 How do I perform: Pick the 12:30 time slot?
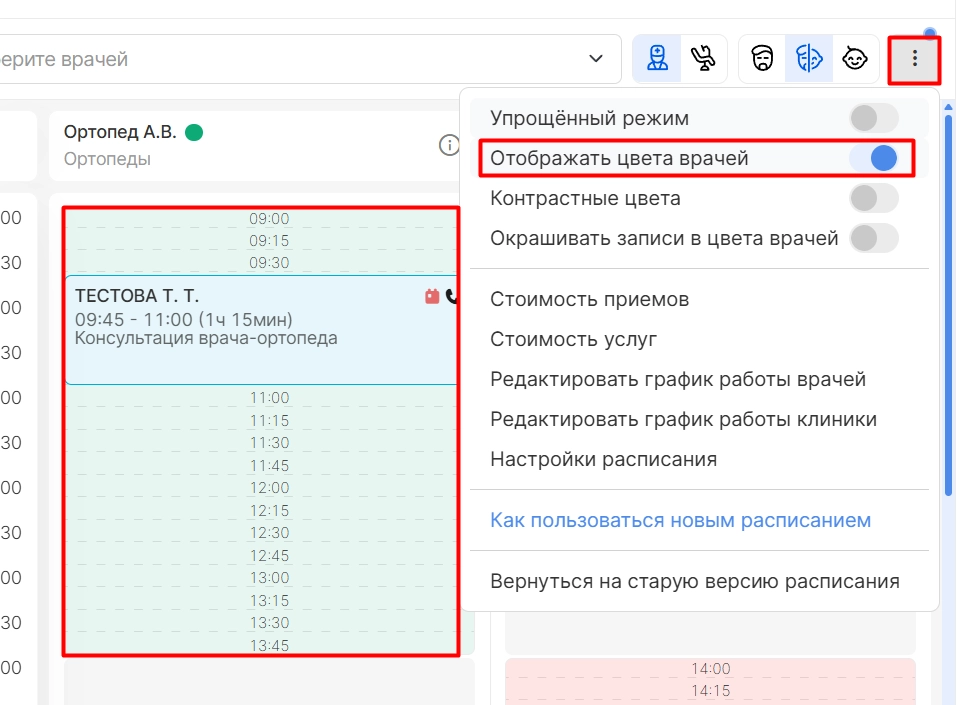[x=269, y=532]
